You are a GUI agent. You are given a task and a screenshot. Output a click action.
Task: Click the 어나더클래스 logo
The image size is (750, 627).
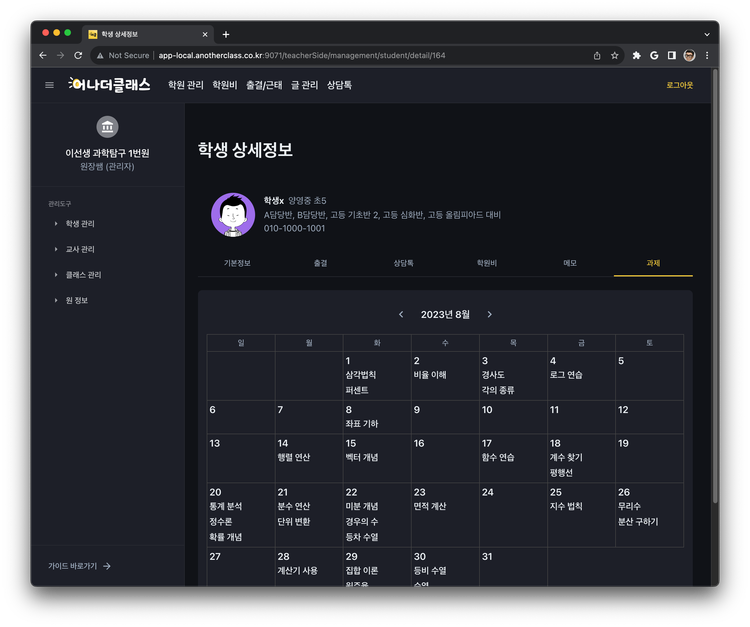(x=110, y=85)
